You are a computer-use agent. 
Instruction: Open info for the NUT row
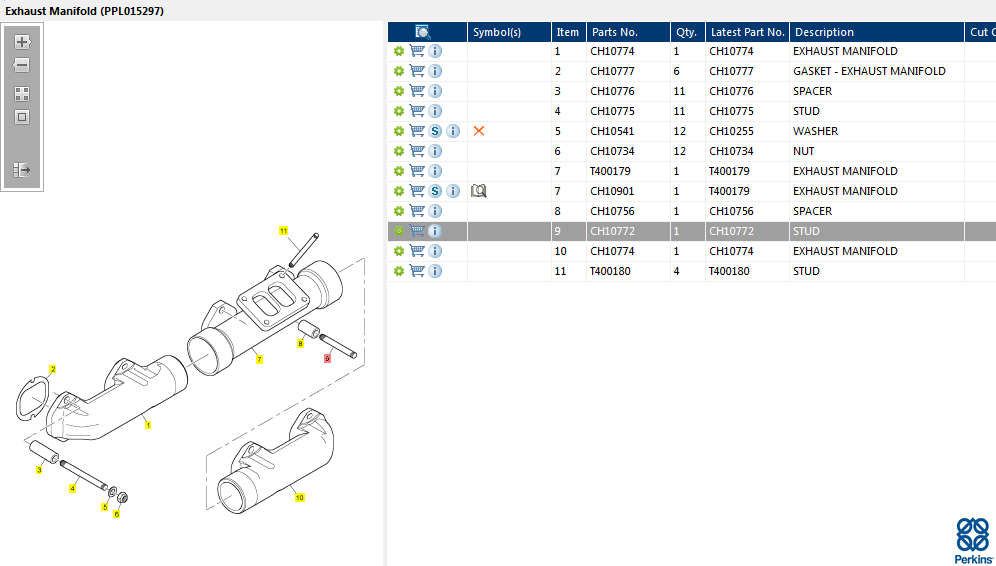[435, 151]
